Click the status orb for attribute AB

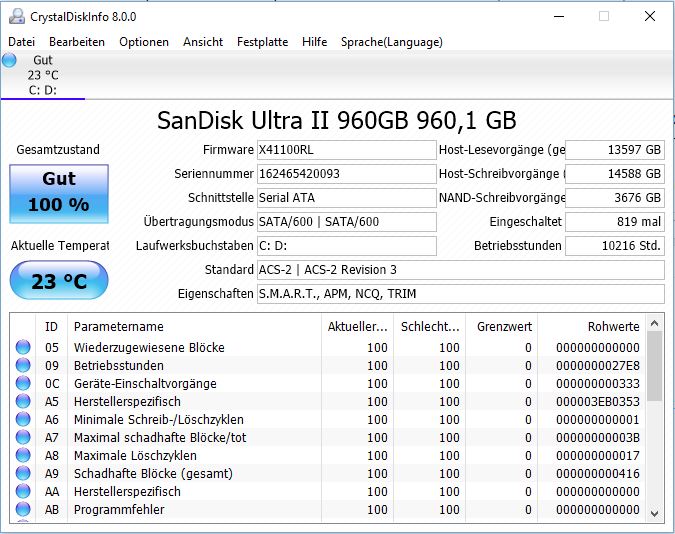point(23,509)
